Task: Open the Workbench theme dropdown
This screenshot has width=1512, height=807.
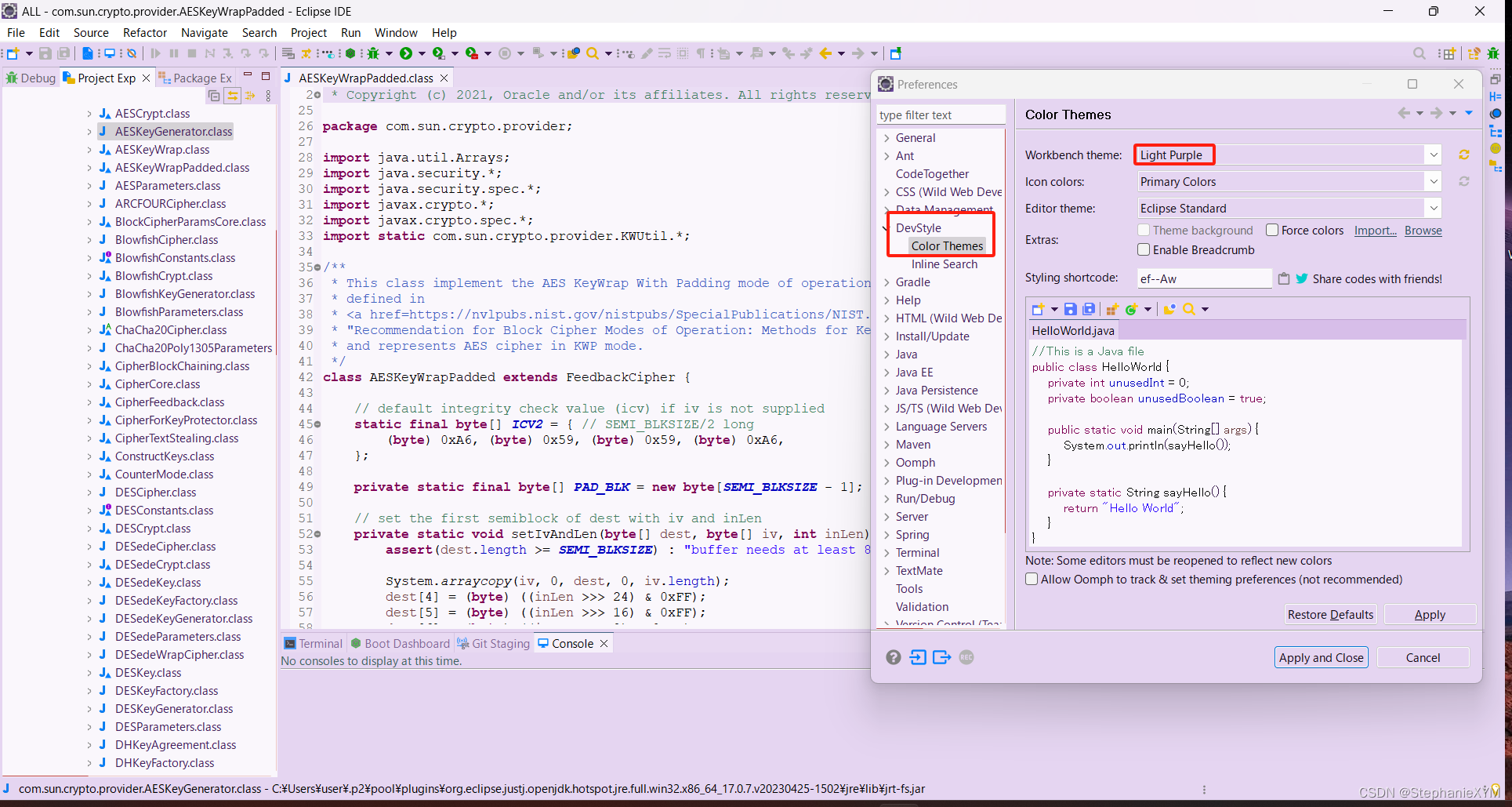Action: (1433, 155)
